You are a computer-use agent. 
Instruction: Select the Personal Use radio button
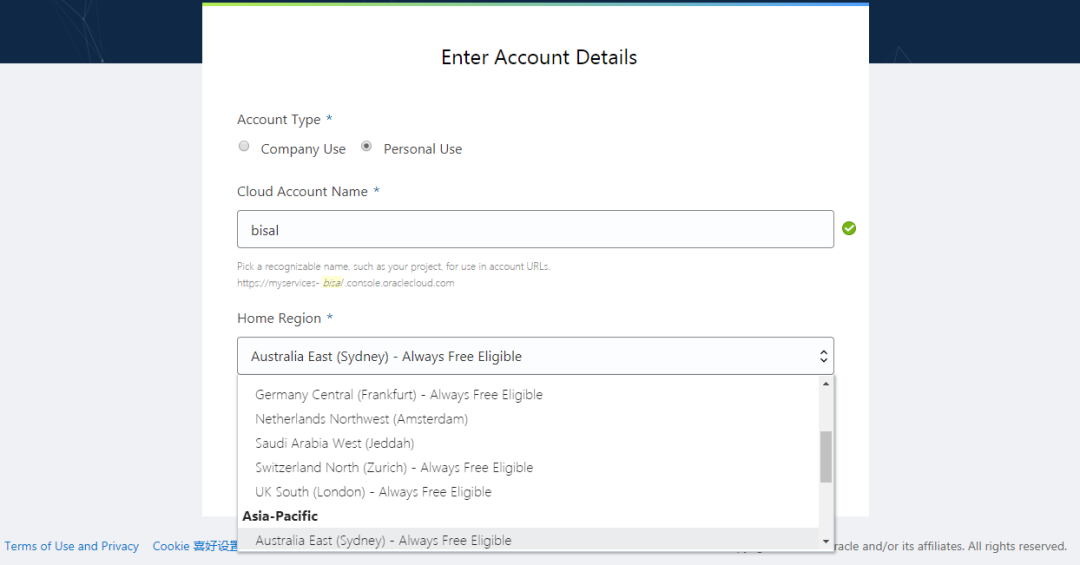[x=367, y=147]
